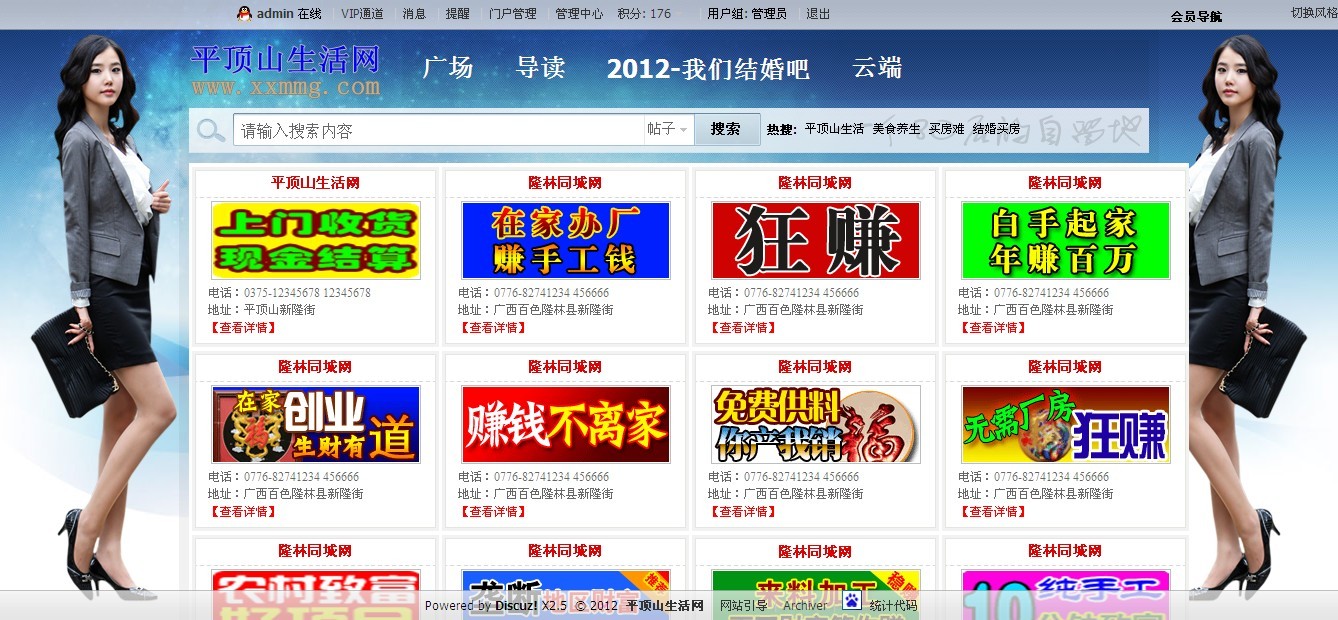Image resolution: width=1338 pixels, height=620 pixels.
Task: Click 统计代码 in the footer
Action: click(893, 606)
